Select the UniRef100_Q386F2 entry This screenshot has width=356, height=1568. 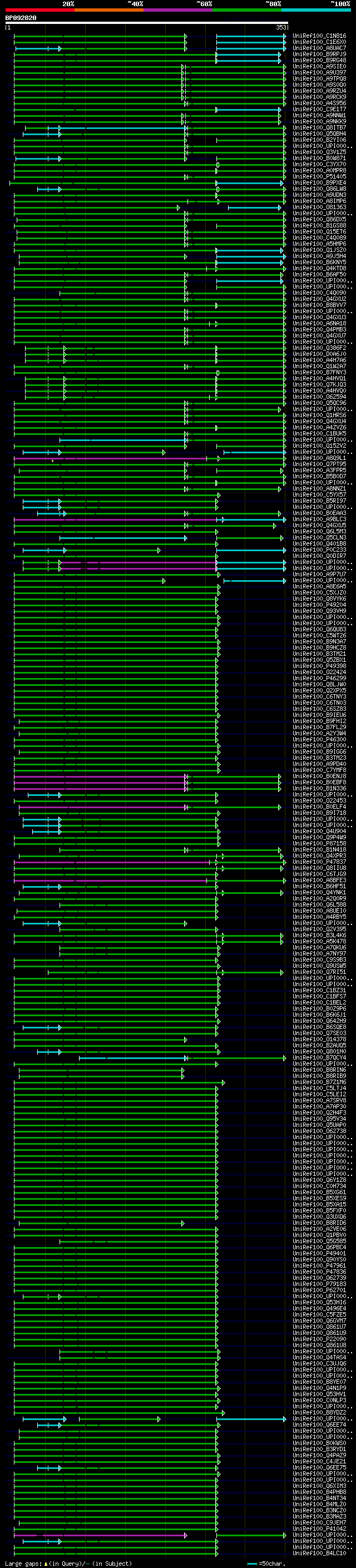point(319,348)
